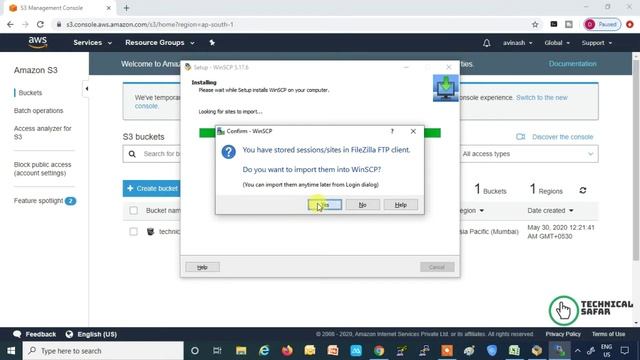Open Chrome from taskbar
Image resolution: width=640 pixels, height=360 pixels.
point(379,351)
